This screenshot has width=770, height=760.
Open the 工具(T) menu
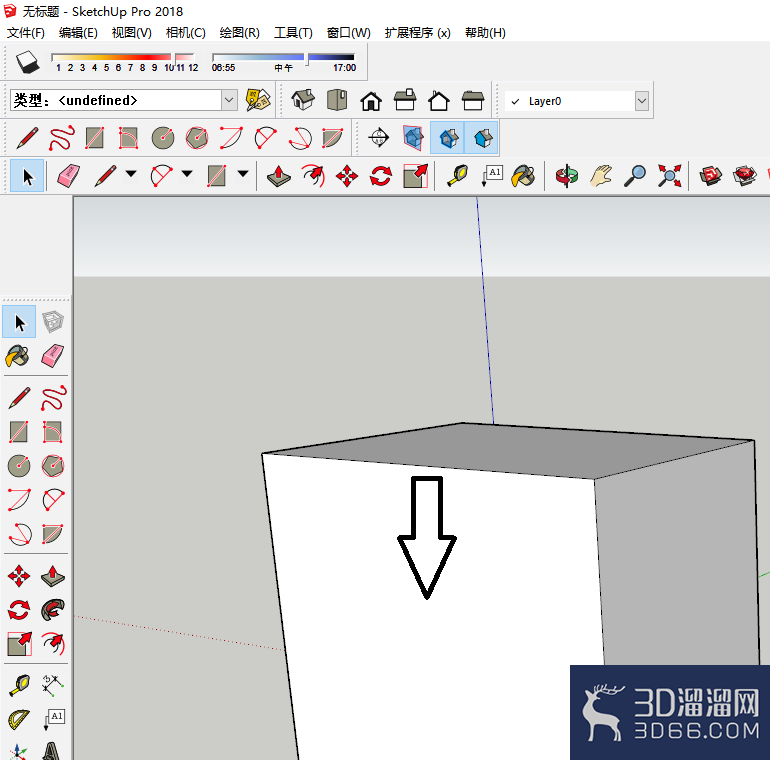click(x=293, y=33)
